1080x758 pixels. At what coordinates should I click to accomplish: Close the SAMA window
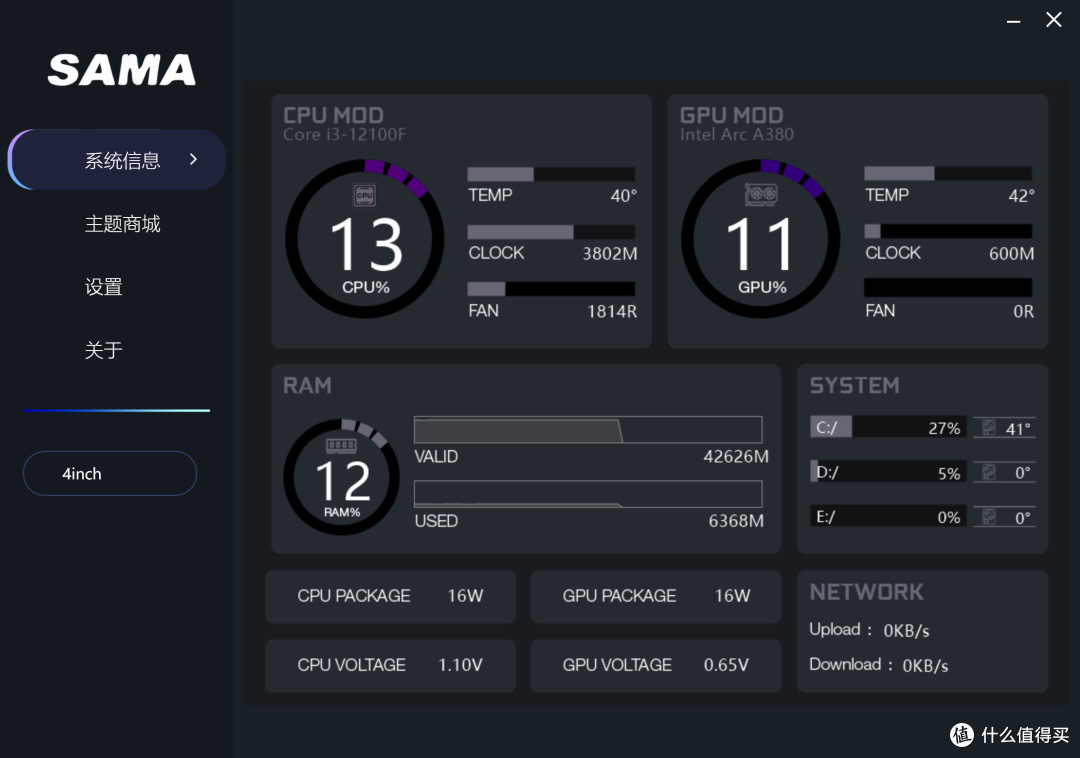point(1053,20)
